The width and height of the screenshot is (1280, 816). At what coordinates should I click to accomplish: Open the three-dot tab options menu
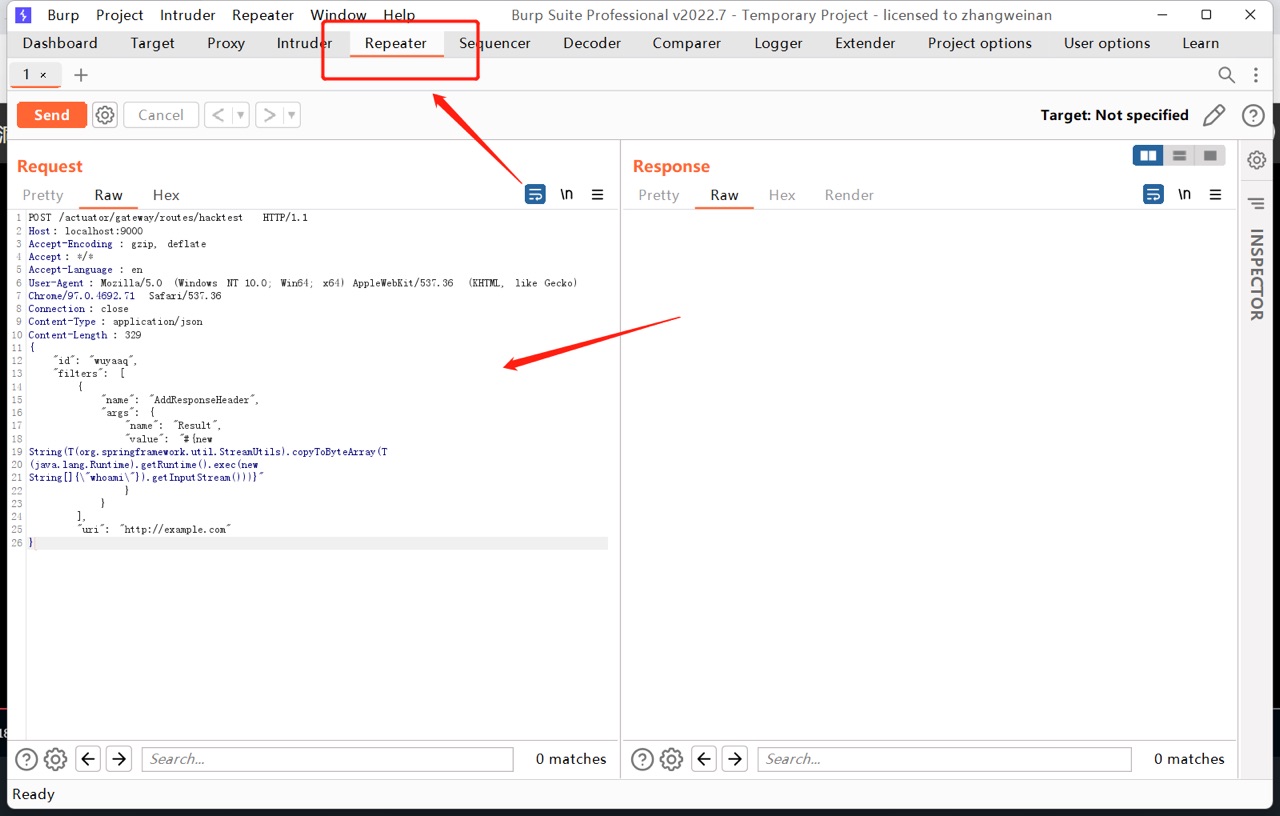point(1256,75)
